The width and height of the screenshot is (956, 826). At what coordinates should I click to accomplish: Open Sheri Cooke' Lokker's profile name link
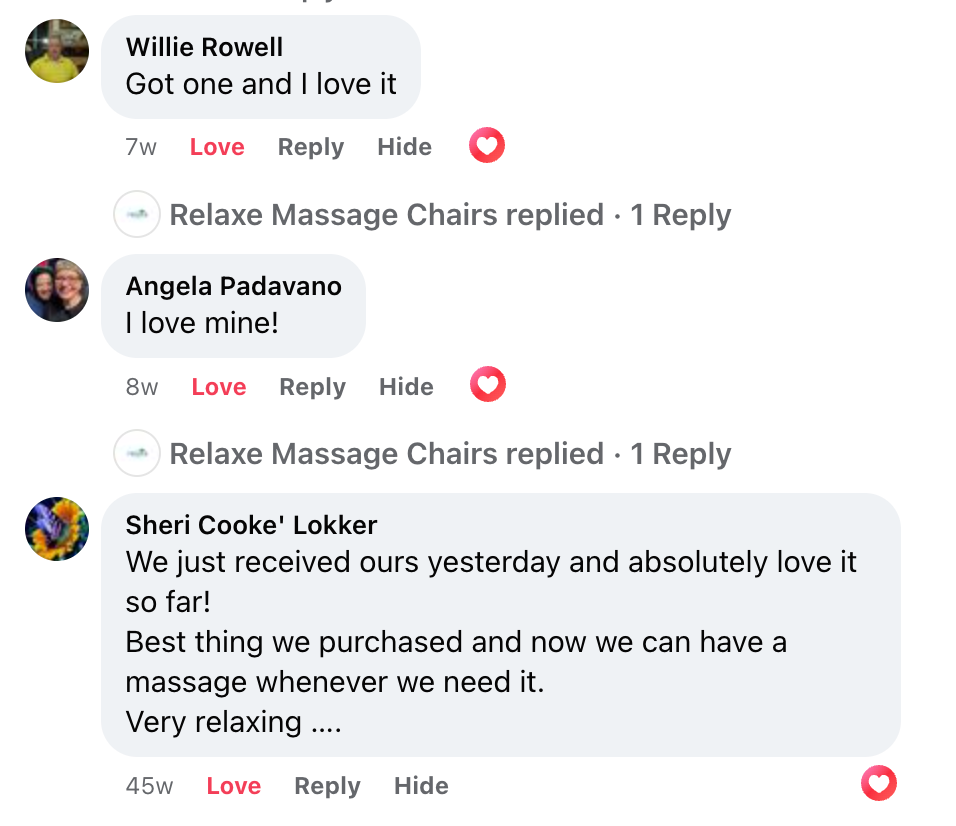click(252, 525)
